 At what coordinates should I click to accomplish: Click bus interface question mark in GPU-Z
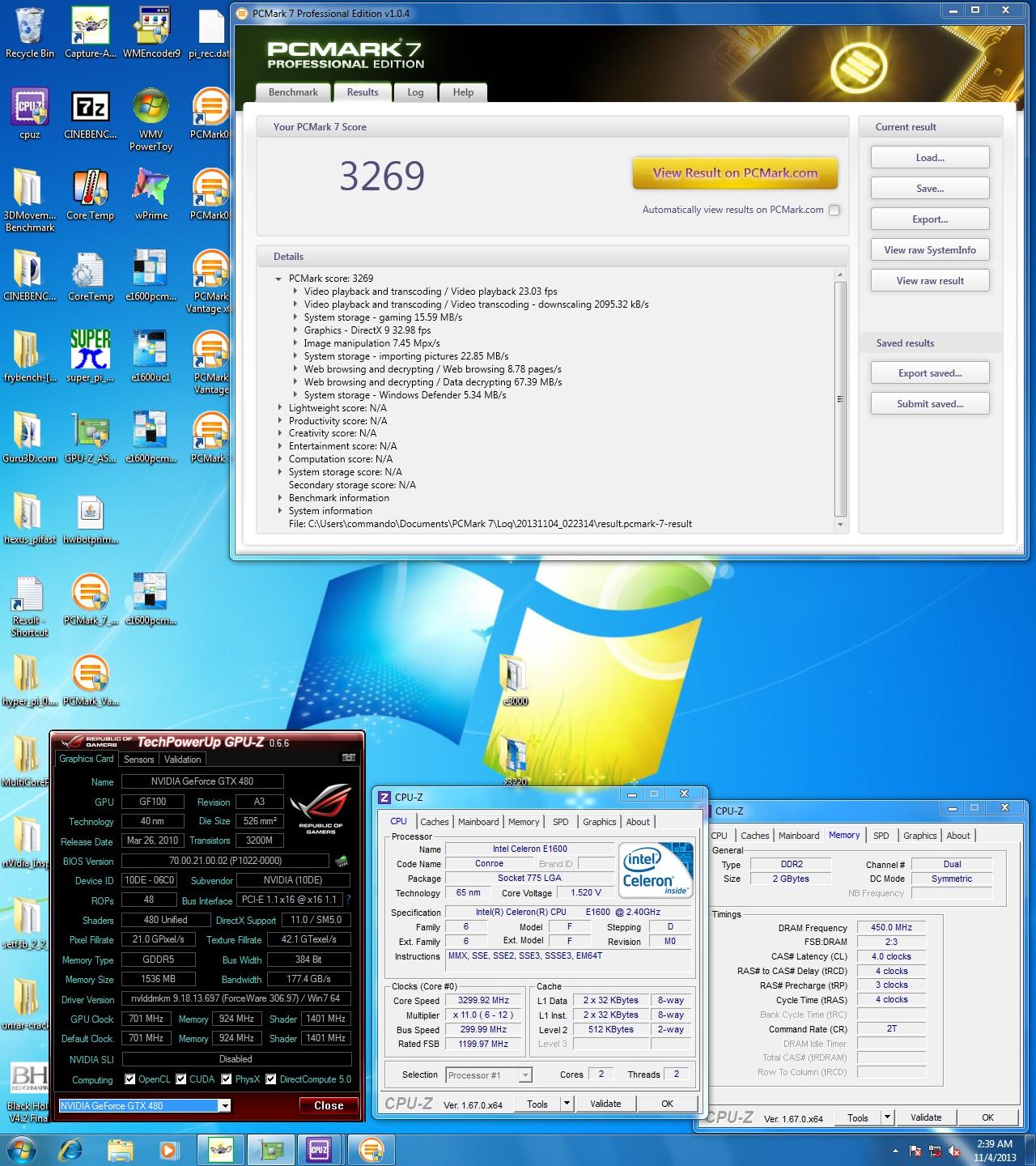(x=348, y=900)
